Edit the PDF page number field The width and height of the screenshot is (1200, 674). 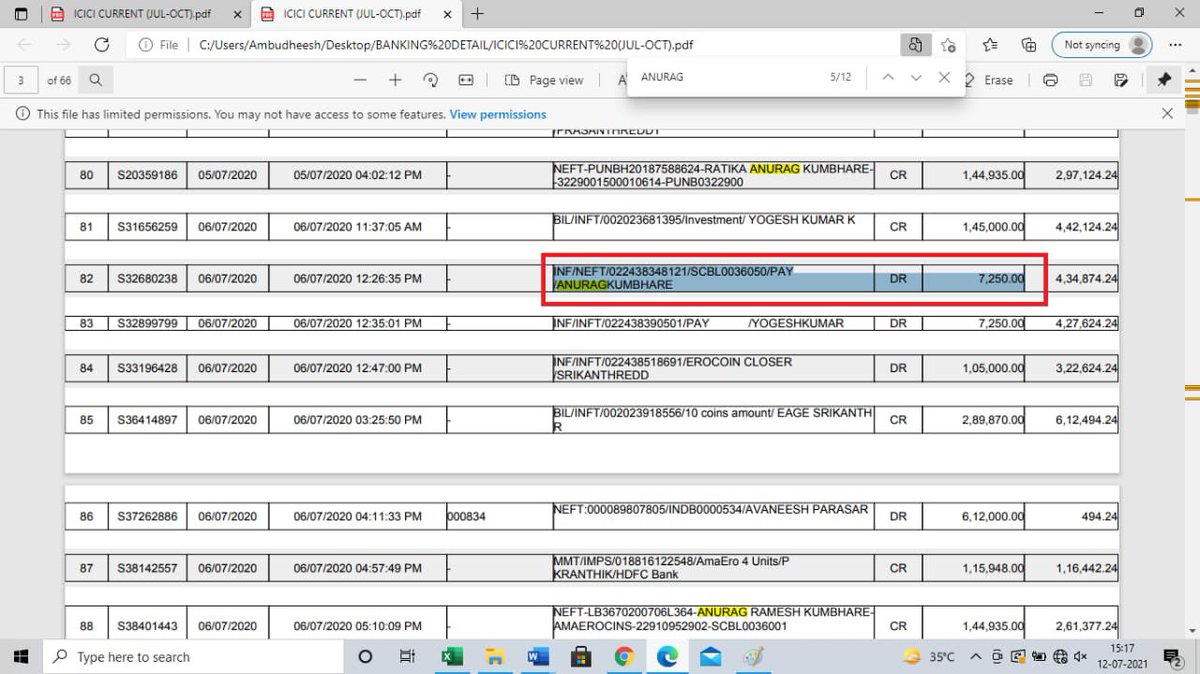pos(22,80)
